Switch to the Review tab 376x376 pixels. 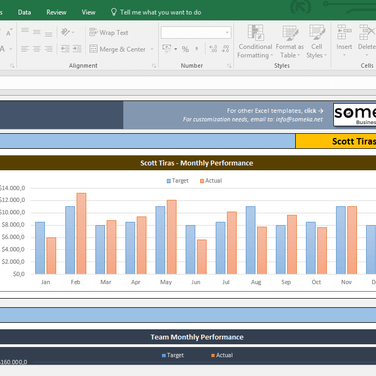click(x=56, y=12)
